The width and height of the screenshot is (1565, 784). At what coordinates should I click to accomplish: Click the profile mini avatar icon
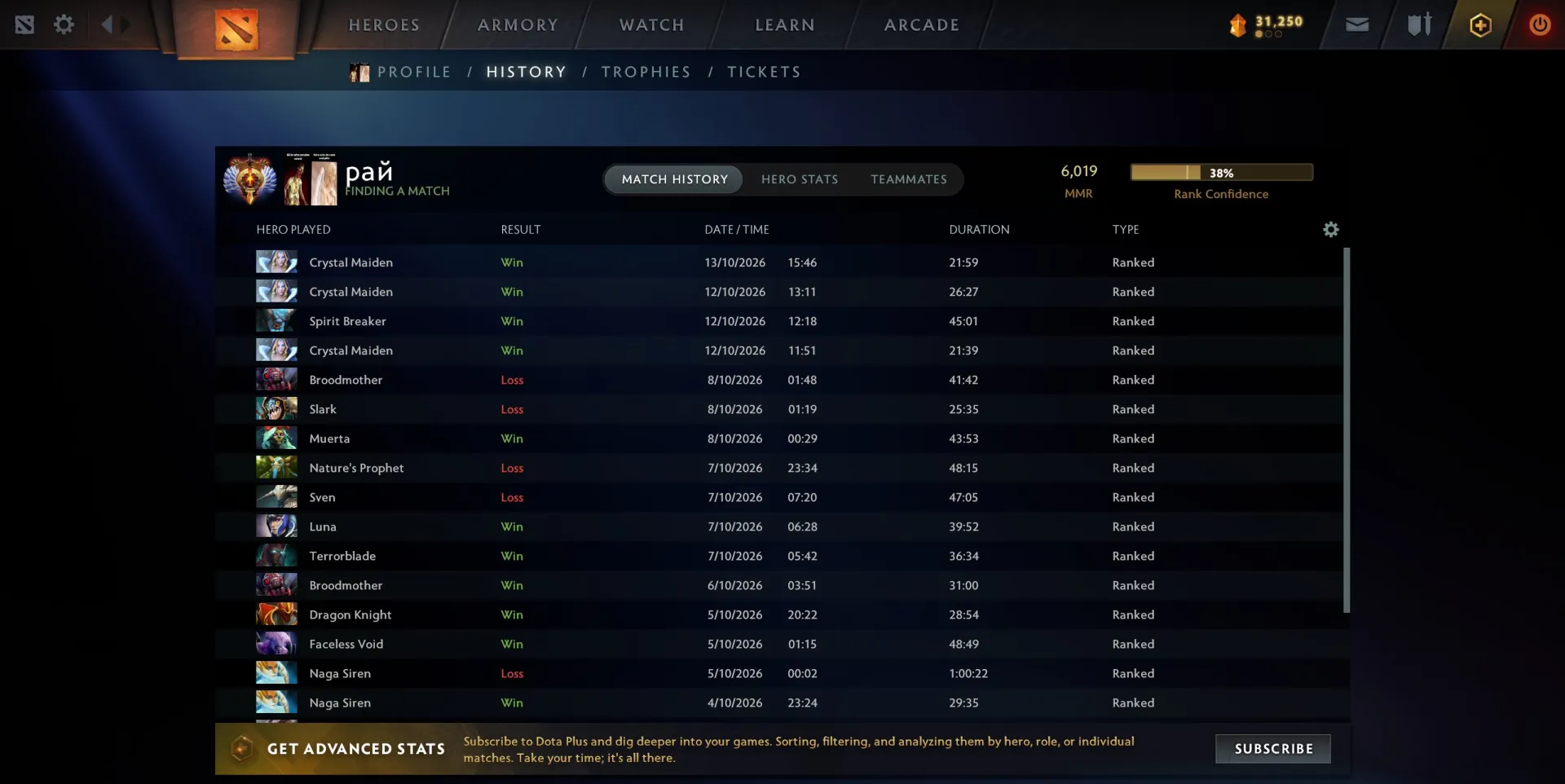[359, 73]
